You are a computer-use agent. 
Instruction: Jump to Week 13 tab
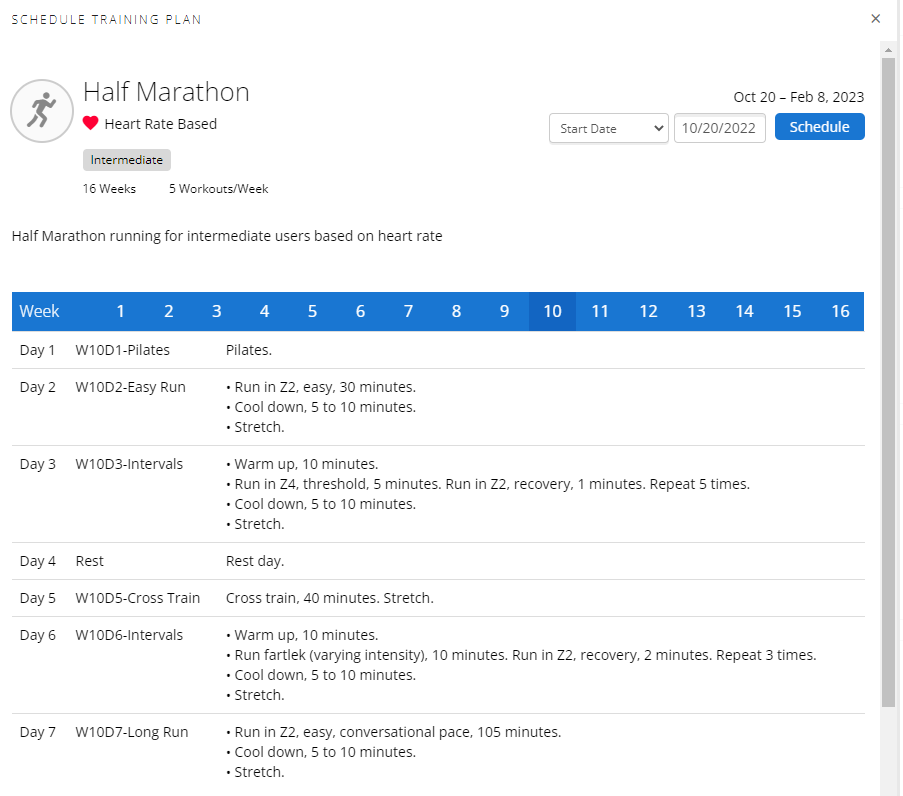click(x=696, y=311)
